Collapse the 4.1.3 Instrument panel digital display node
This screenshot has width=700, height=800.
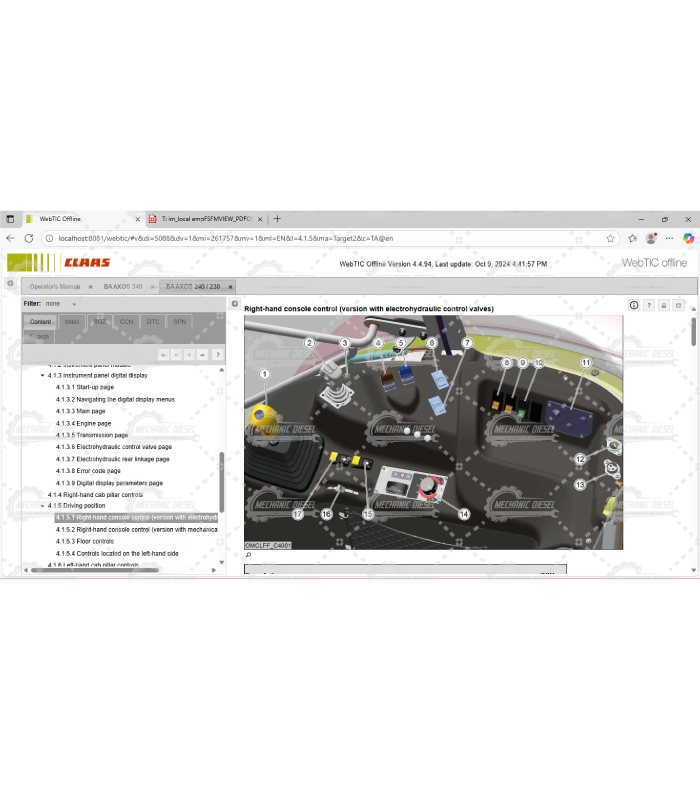coord(43,375)
